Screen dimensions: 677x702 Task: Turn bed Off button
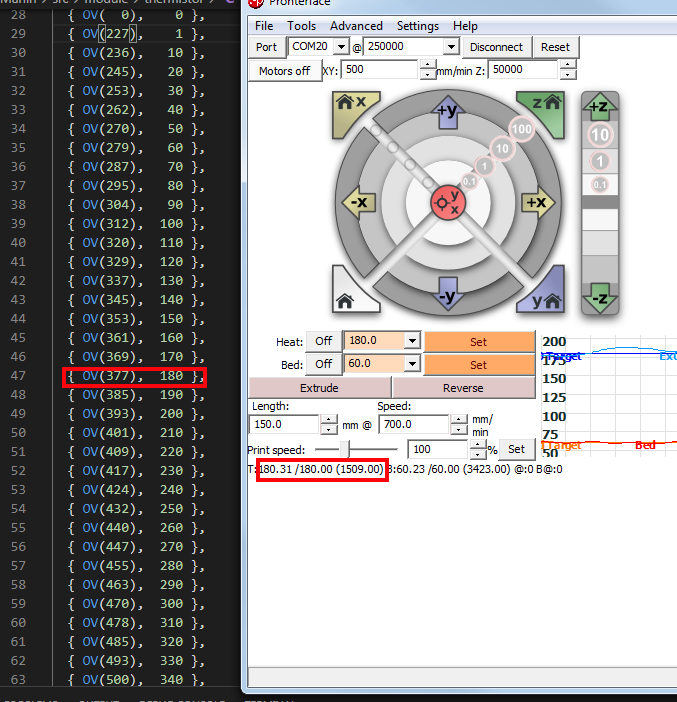[x=323, y=364]
